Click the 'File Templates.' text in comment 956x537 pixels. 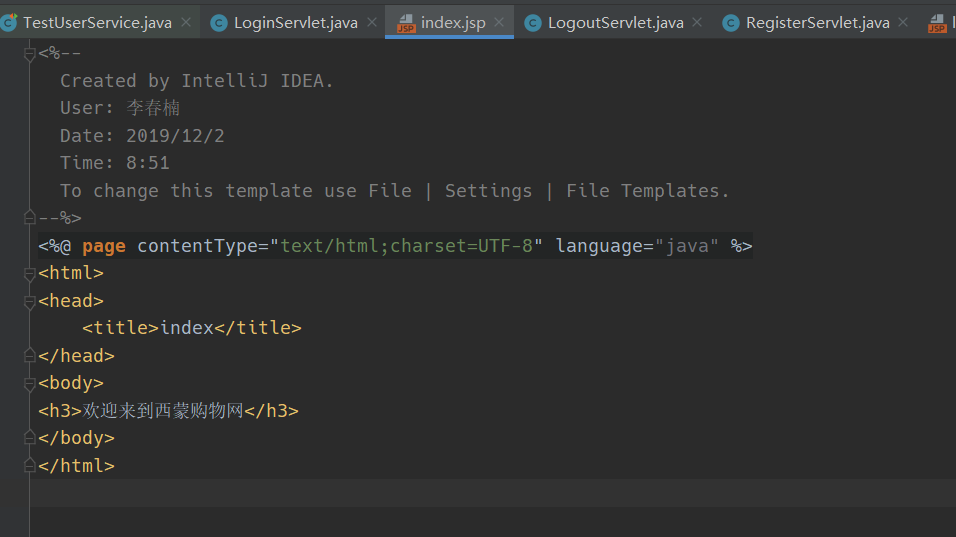[647, 191]
